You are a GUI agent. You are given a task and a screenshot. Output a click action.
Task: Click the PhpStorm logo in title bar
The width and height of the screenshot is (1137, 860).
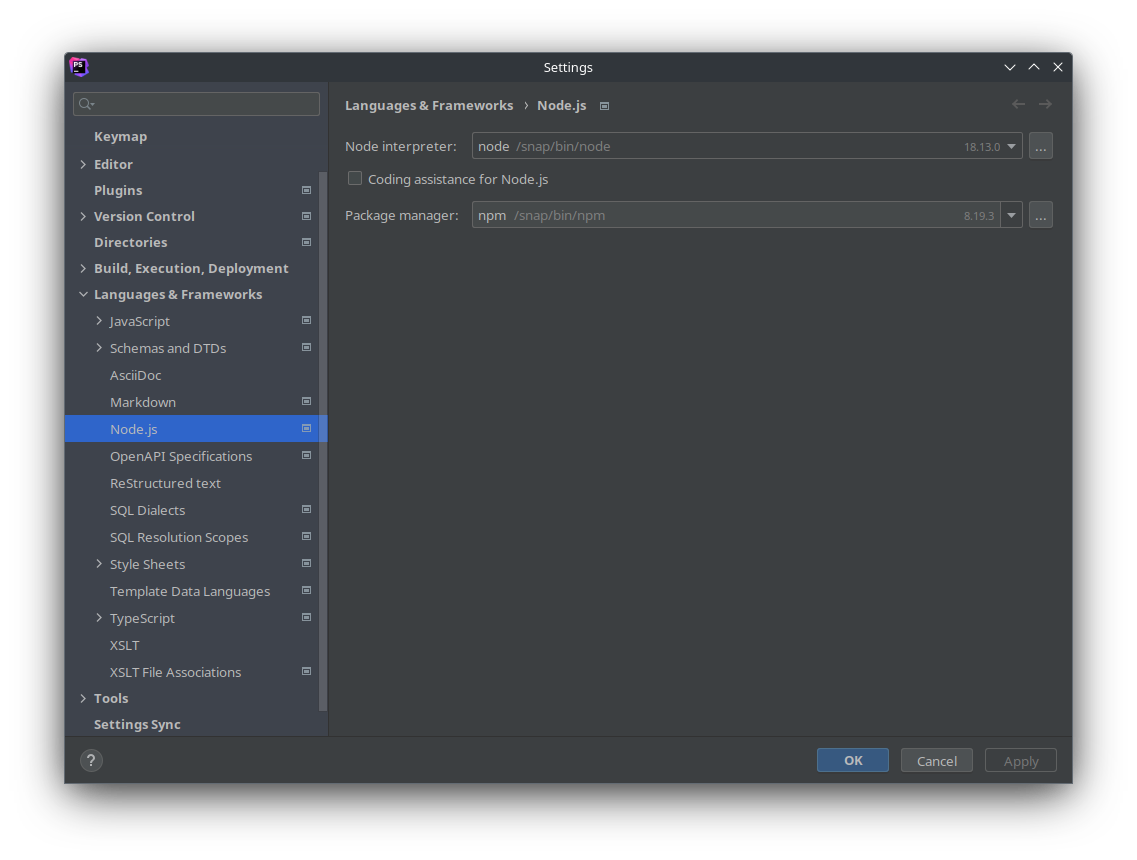point(79,67)
